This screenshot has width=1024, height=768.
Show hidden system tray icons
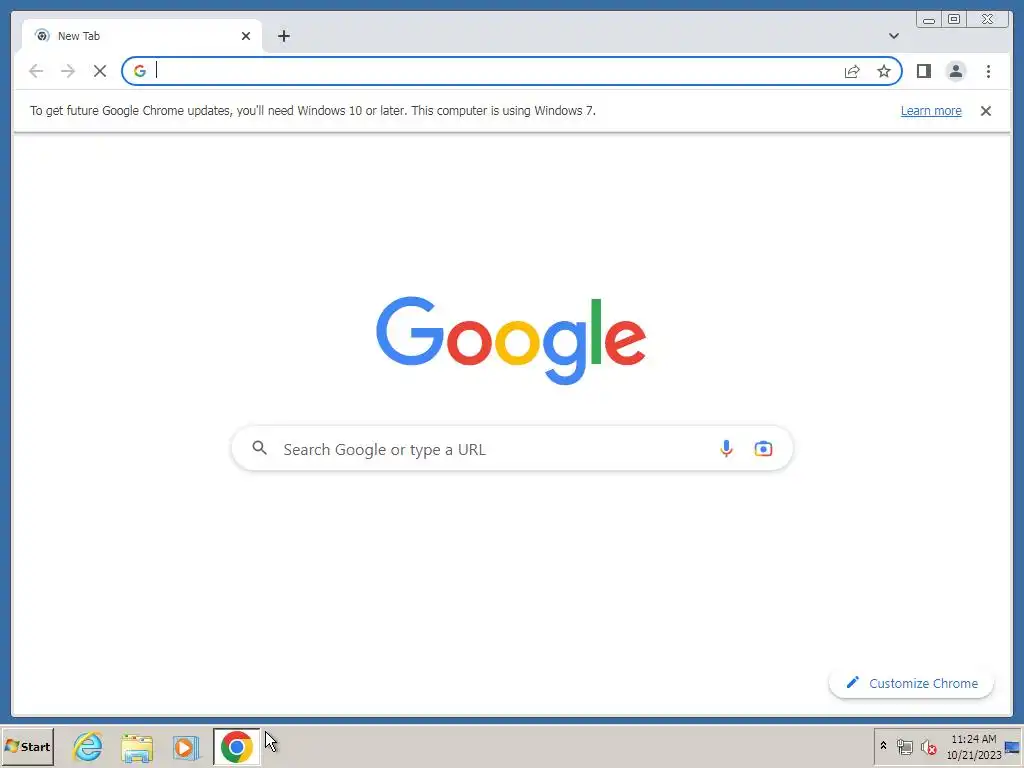tap(883, 746)
